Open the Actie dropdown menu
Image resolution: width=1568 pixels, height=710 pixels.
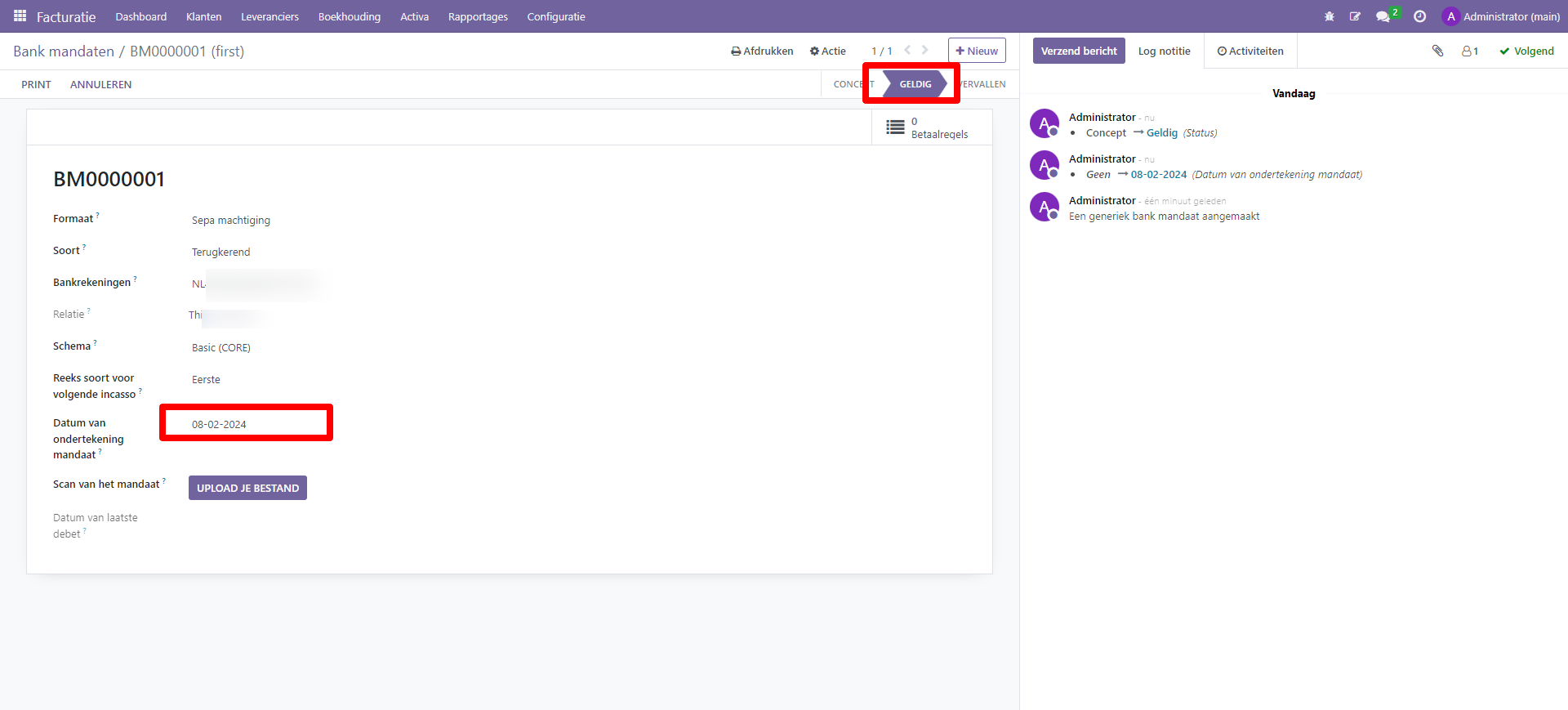pos(827,51)
